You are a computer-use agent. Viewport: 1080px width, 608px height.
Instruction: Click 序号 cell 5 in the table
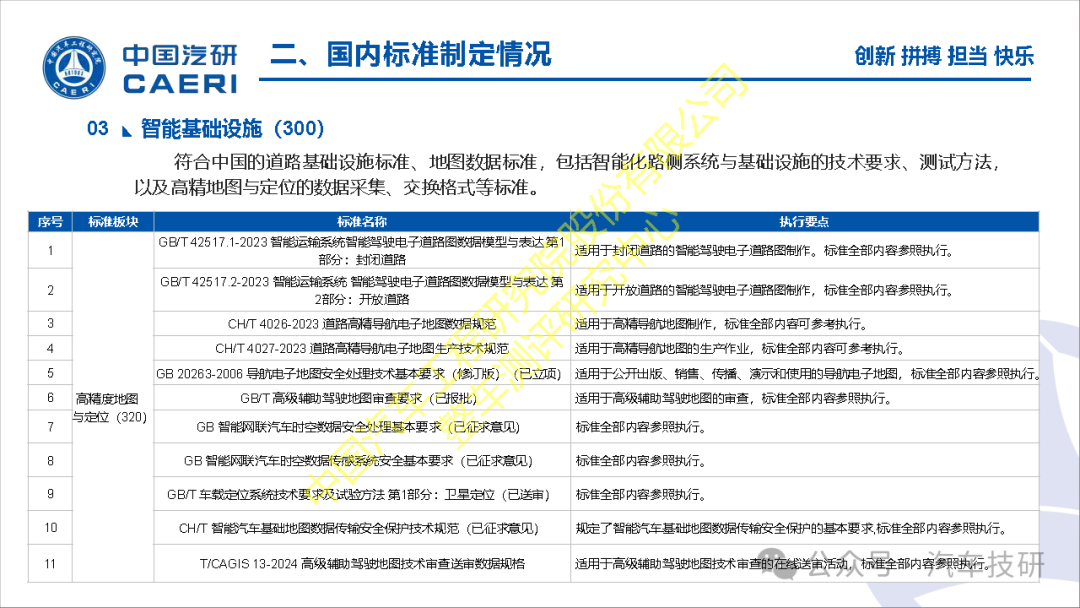50,373
